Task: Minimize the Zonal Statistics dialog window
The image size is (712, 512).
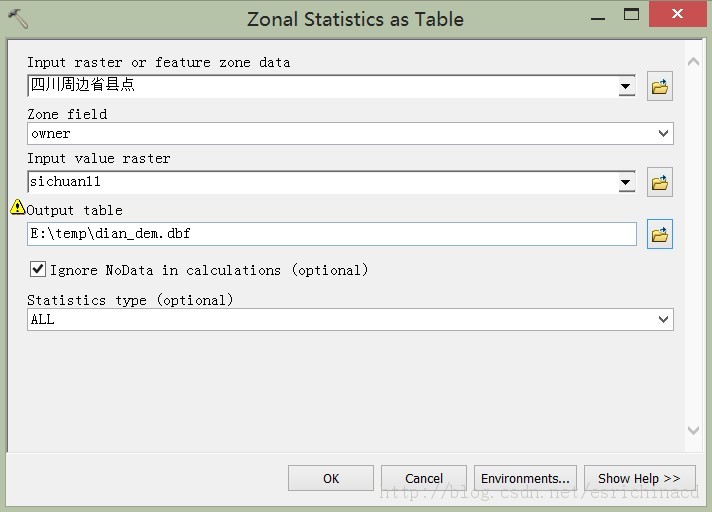Action: coord(598,18)
